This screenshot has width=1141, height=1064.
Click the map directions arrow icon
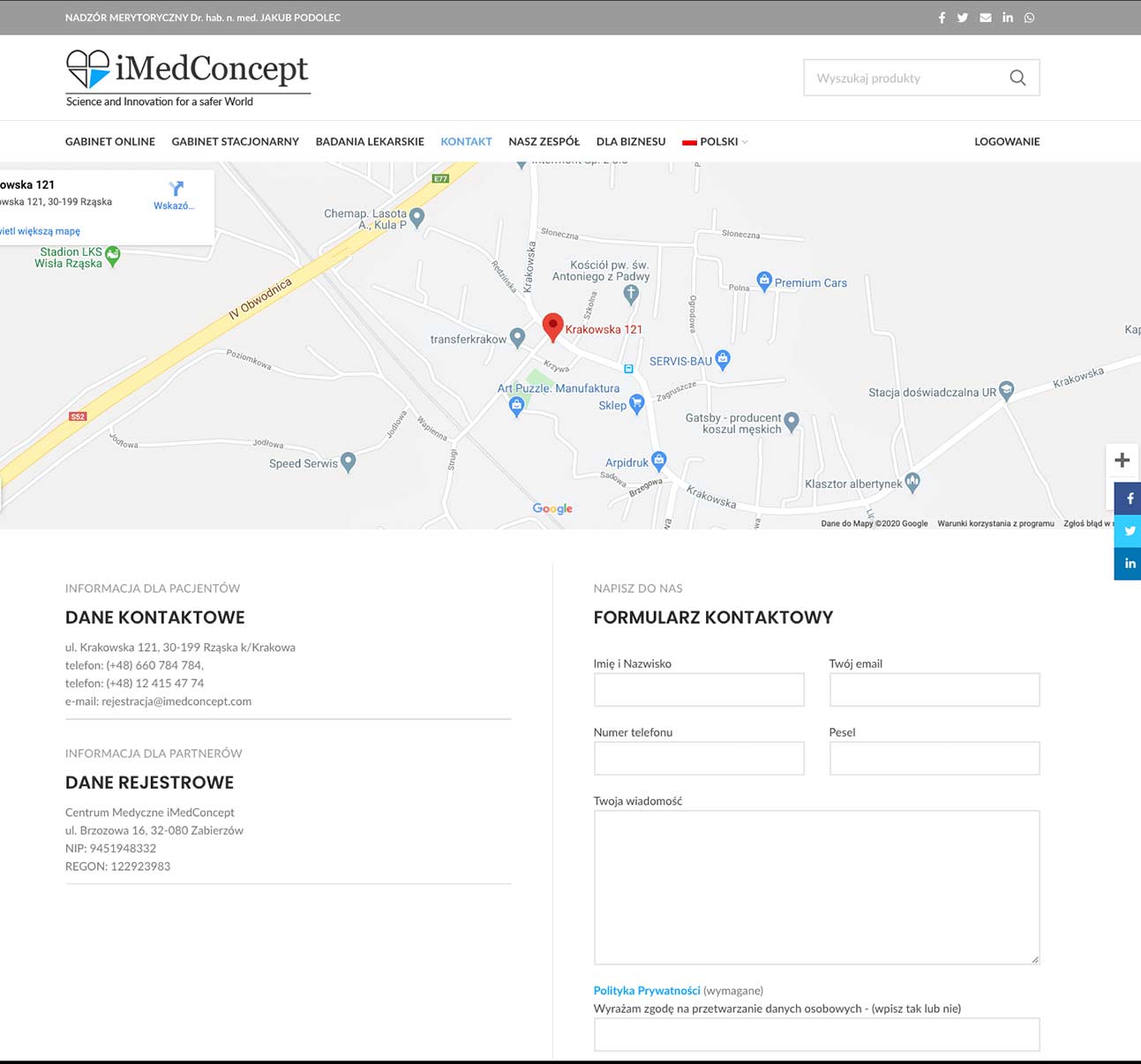(176, 188)
